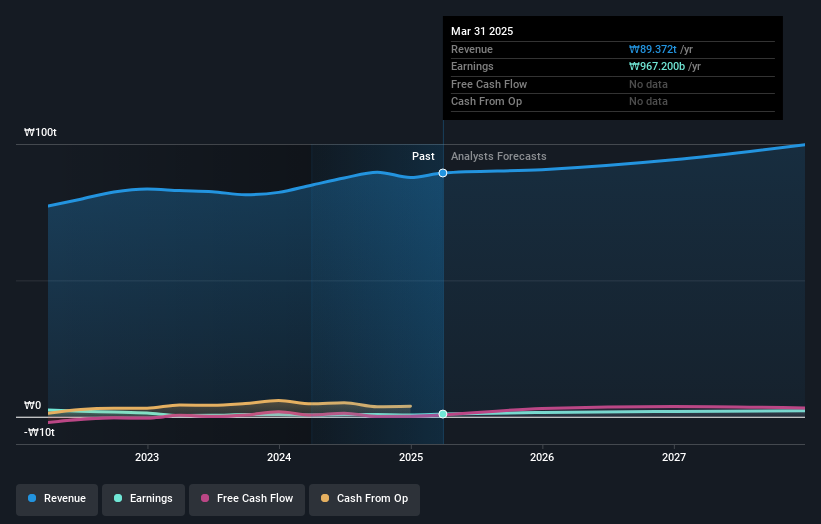The height and width of the screenshot is (524, 821).
Task: Click the ₩100t y-axis label
Action: (x=40, y=132)
